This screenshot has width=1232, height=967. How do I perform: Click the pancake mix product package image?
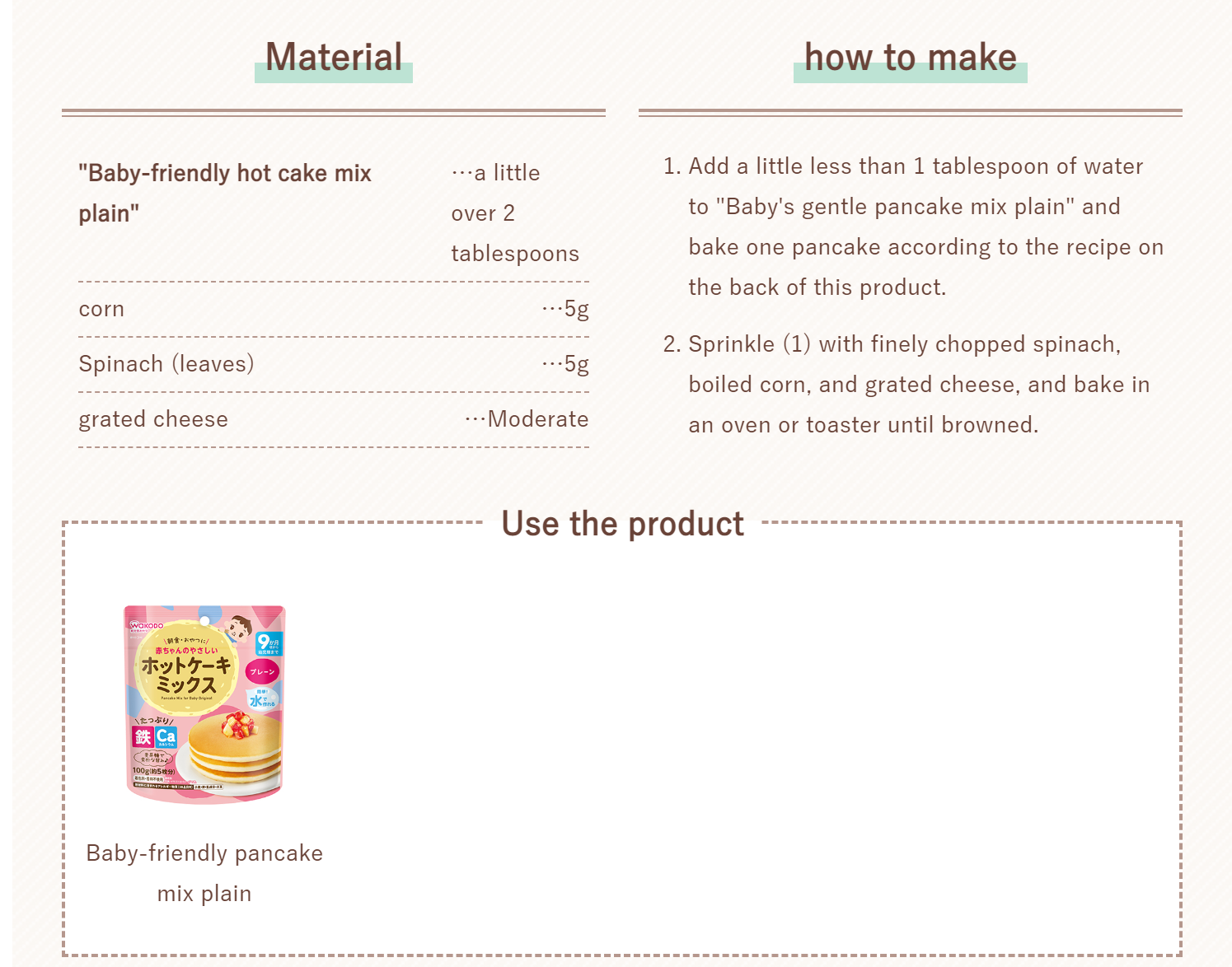[x=204, y=704]
